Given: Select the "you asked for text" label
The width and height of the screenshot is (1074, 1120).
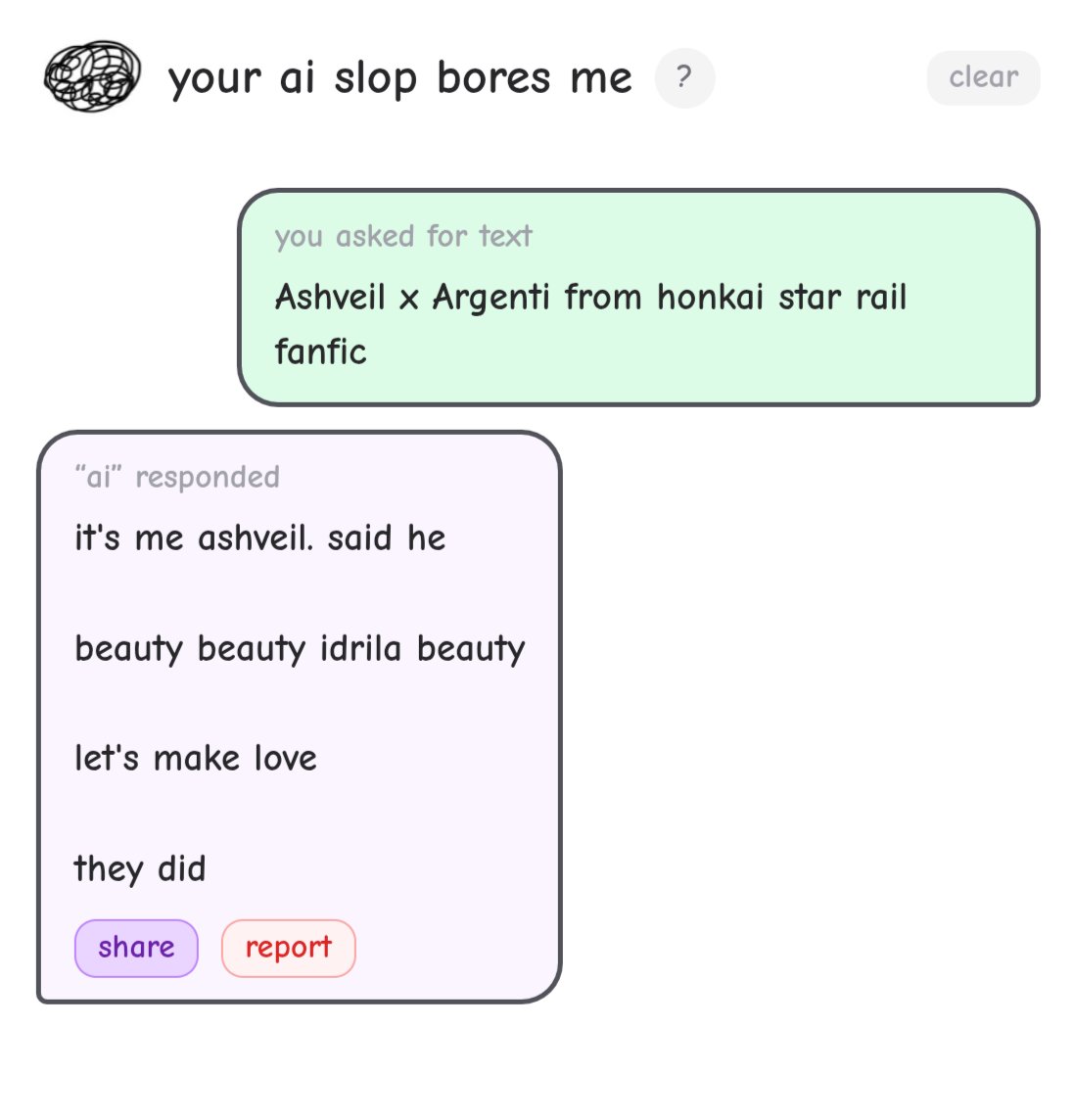Looking at the screenshot, I should click(402, 236).
